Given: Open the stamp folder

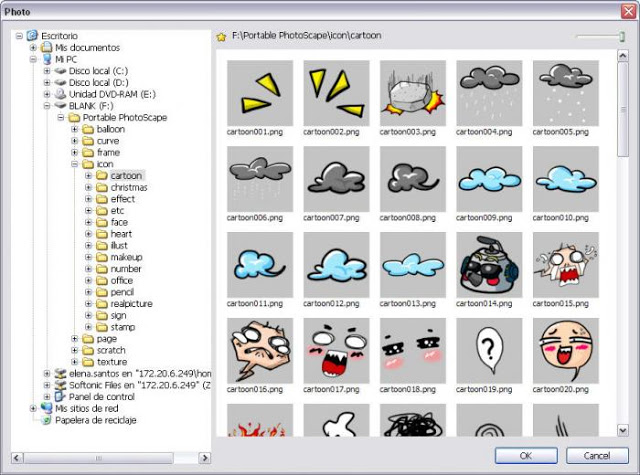Looking at the screenshot, I should pyautogui.click(x=122, y=327).
